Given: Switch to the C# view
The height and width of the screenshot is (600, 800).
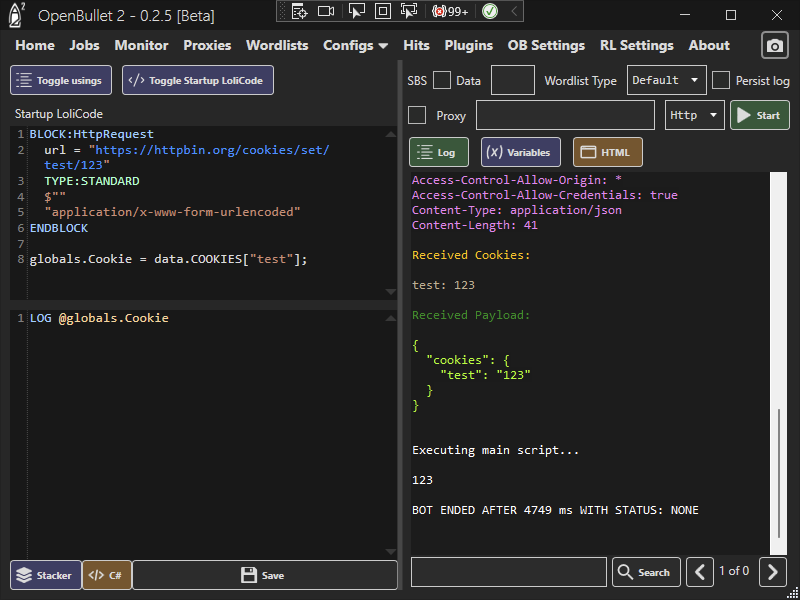Looking at the screenshot, I should (107, 575).
